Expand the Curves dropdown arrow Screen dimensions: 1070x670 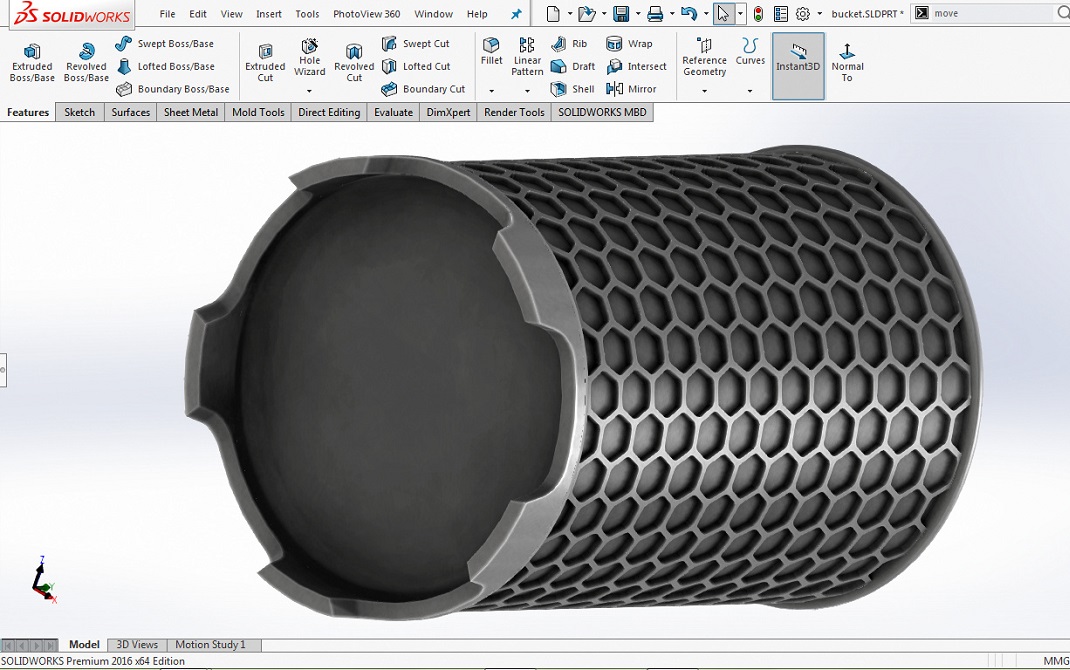(750, 91)
